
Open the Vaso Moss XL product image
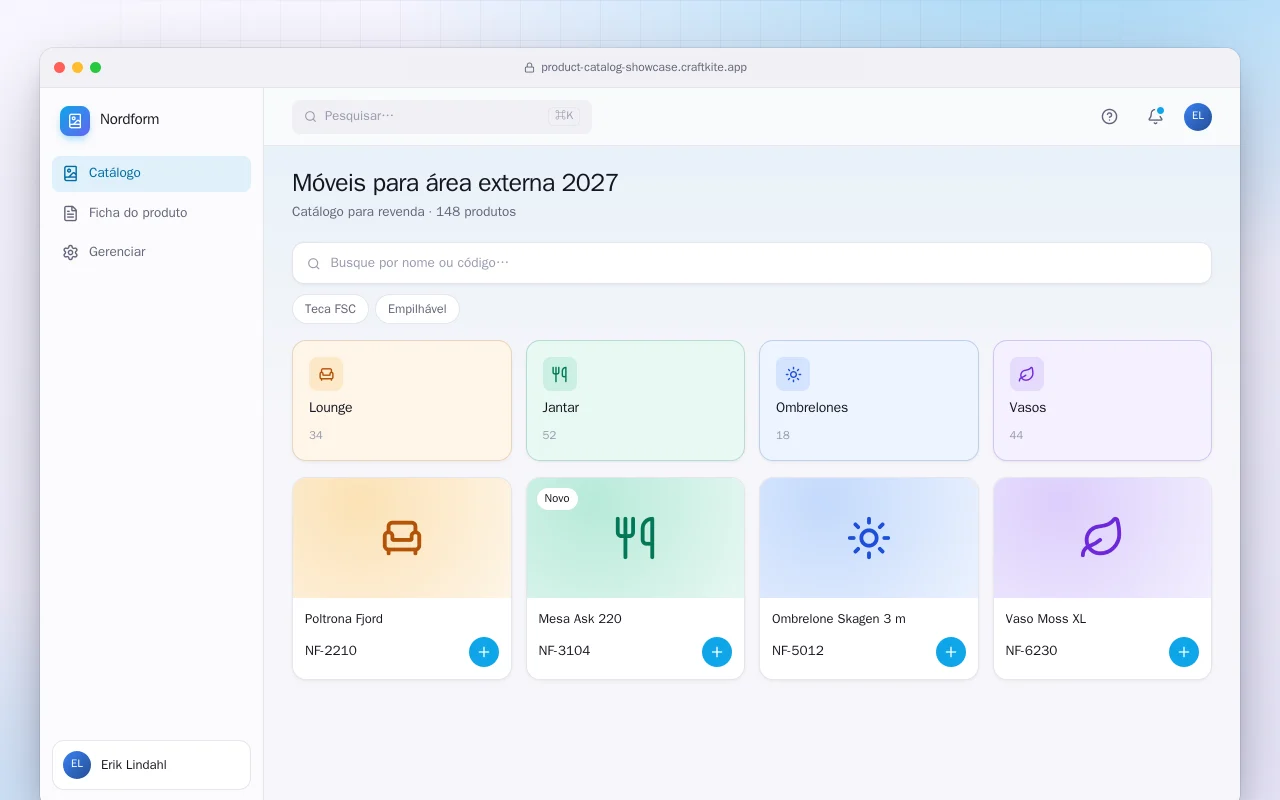(1102, 538)
